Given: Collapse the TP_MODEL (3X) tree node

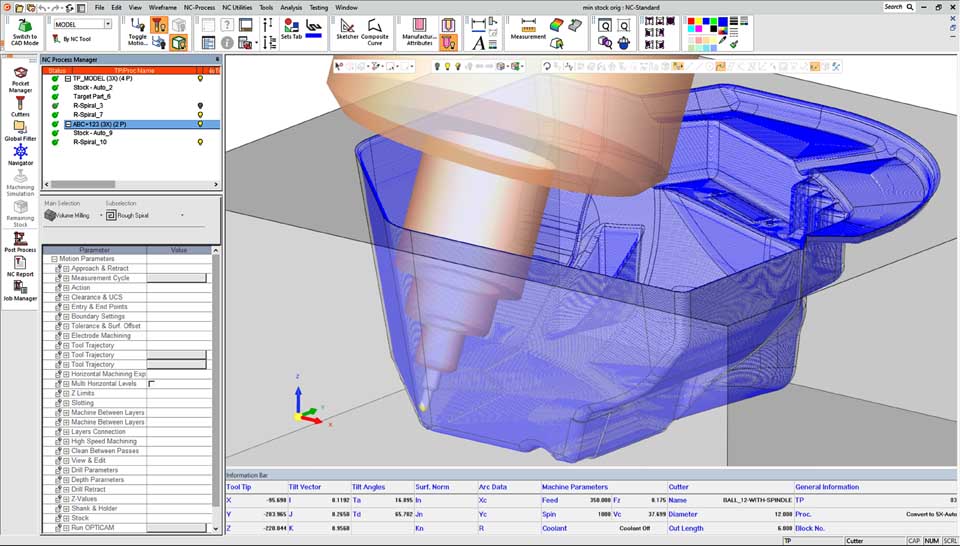Looking at the screenshot, I should pyautogui.click(x=68, y=78).
